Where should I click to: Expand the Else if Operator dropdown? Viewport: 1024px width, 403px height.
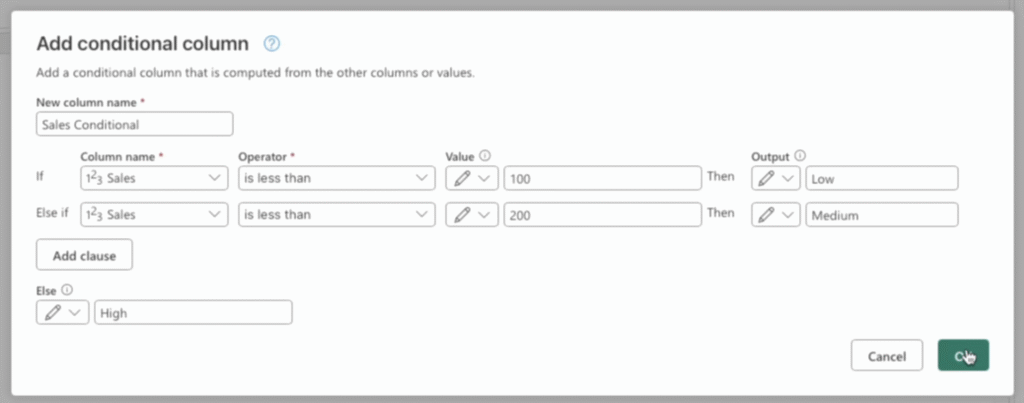pyautogui.click(x=335, y=215)
